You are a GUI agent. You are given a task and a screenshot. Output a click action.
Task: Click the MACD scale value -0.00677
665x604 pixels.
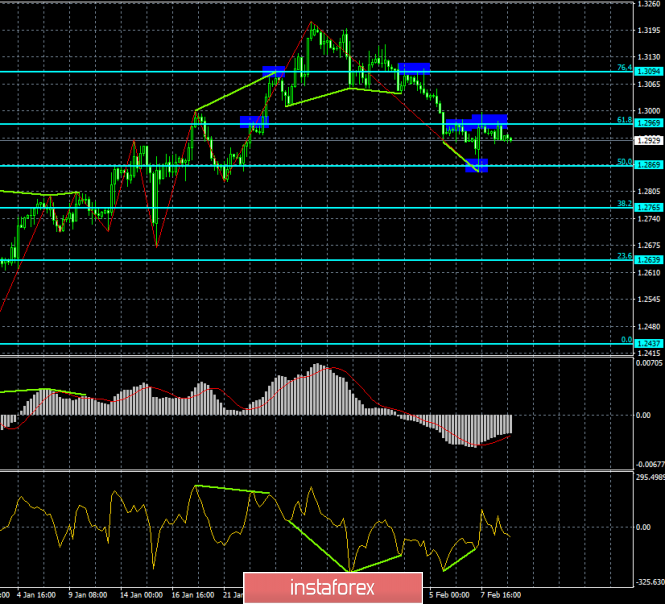coord(647,464)
